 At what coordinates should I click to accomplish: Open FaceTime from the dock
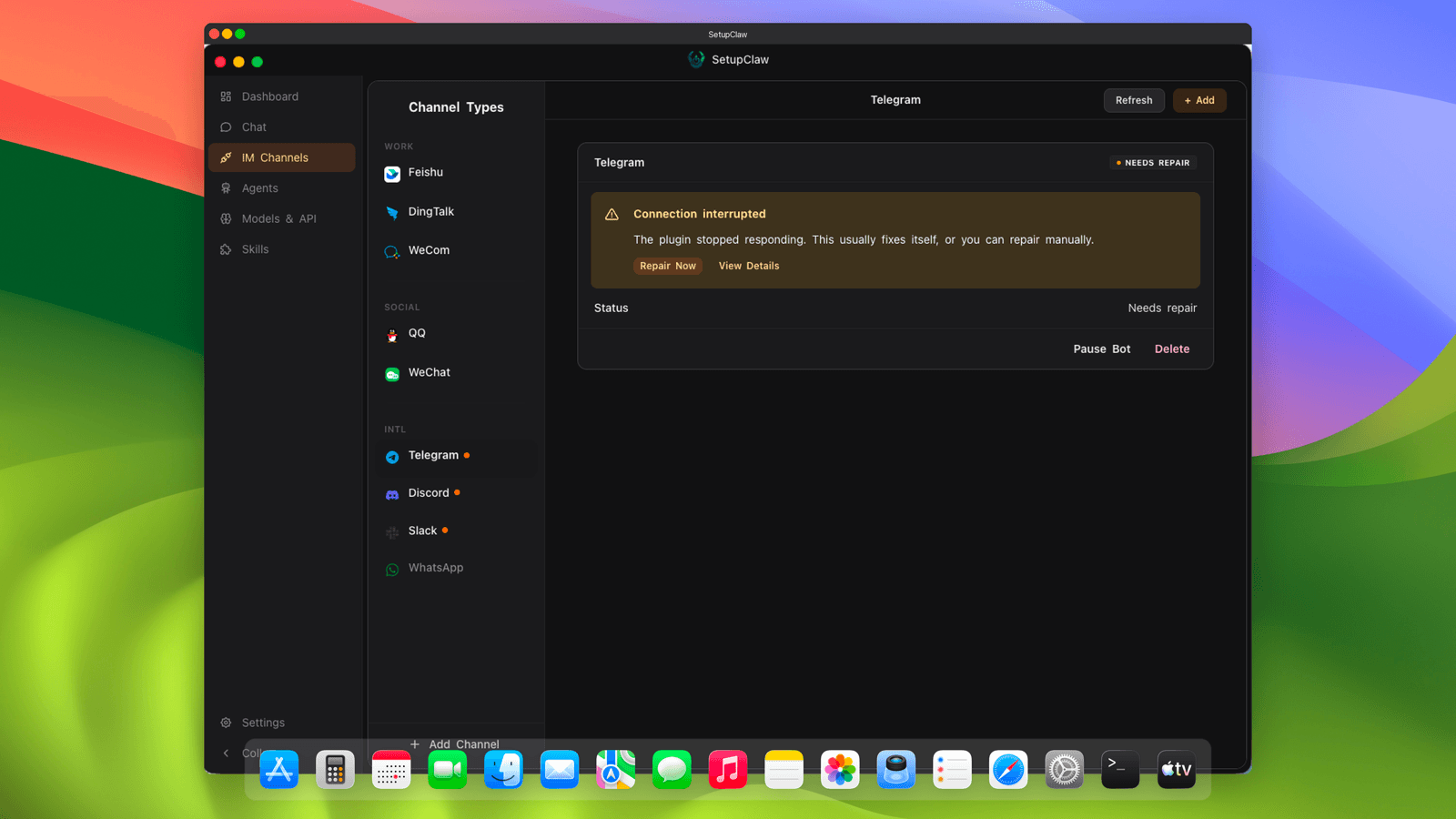pyautogui.click(x=448, y=770)
